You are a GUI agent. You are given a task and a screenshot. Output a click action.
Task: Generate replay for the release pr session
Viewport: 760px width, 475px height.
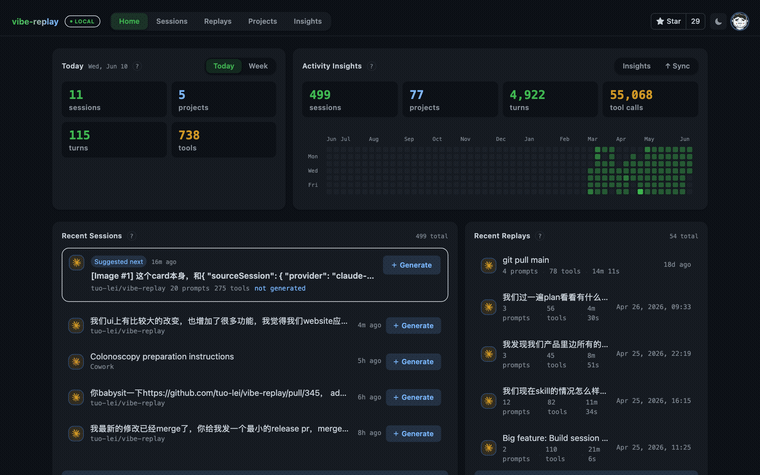[413, 434]
